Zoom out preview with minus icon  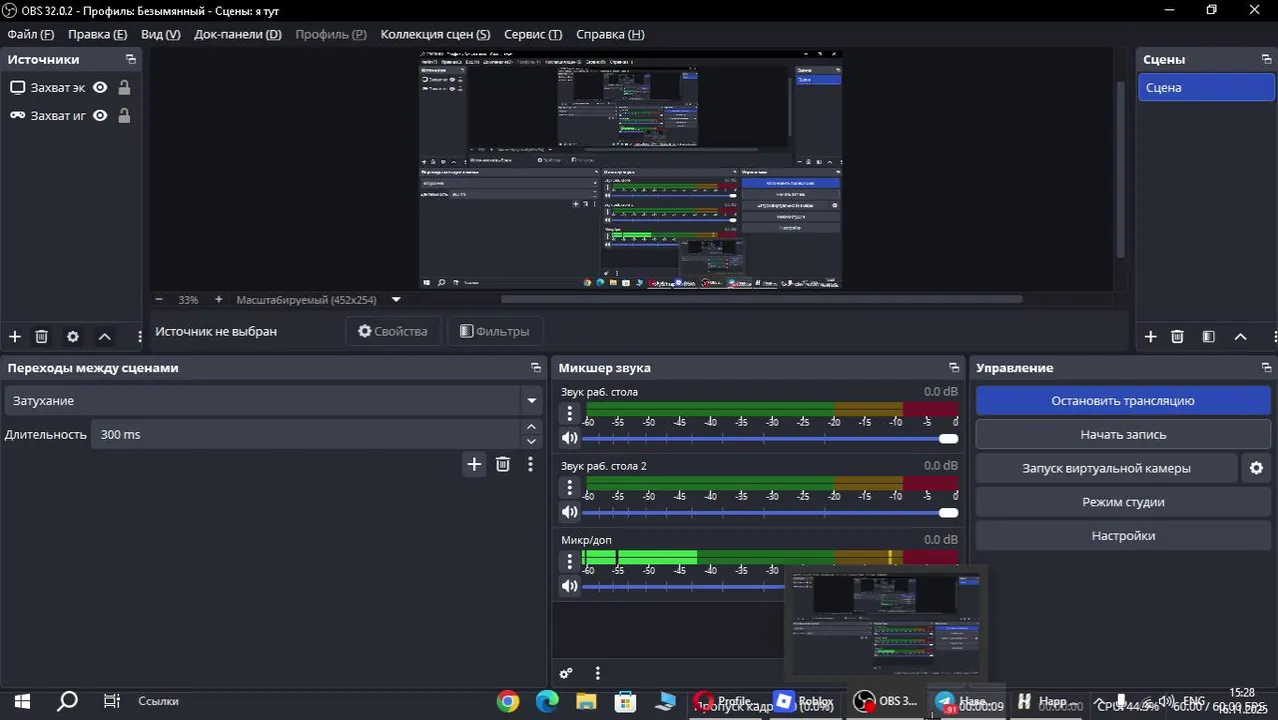(x=159, y=300)
